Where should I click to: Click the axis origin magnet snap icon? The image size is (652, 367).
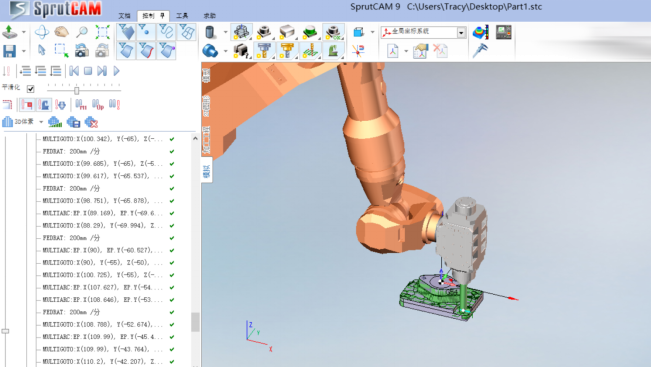coord(358,51)
